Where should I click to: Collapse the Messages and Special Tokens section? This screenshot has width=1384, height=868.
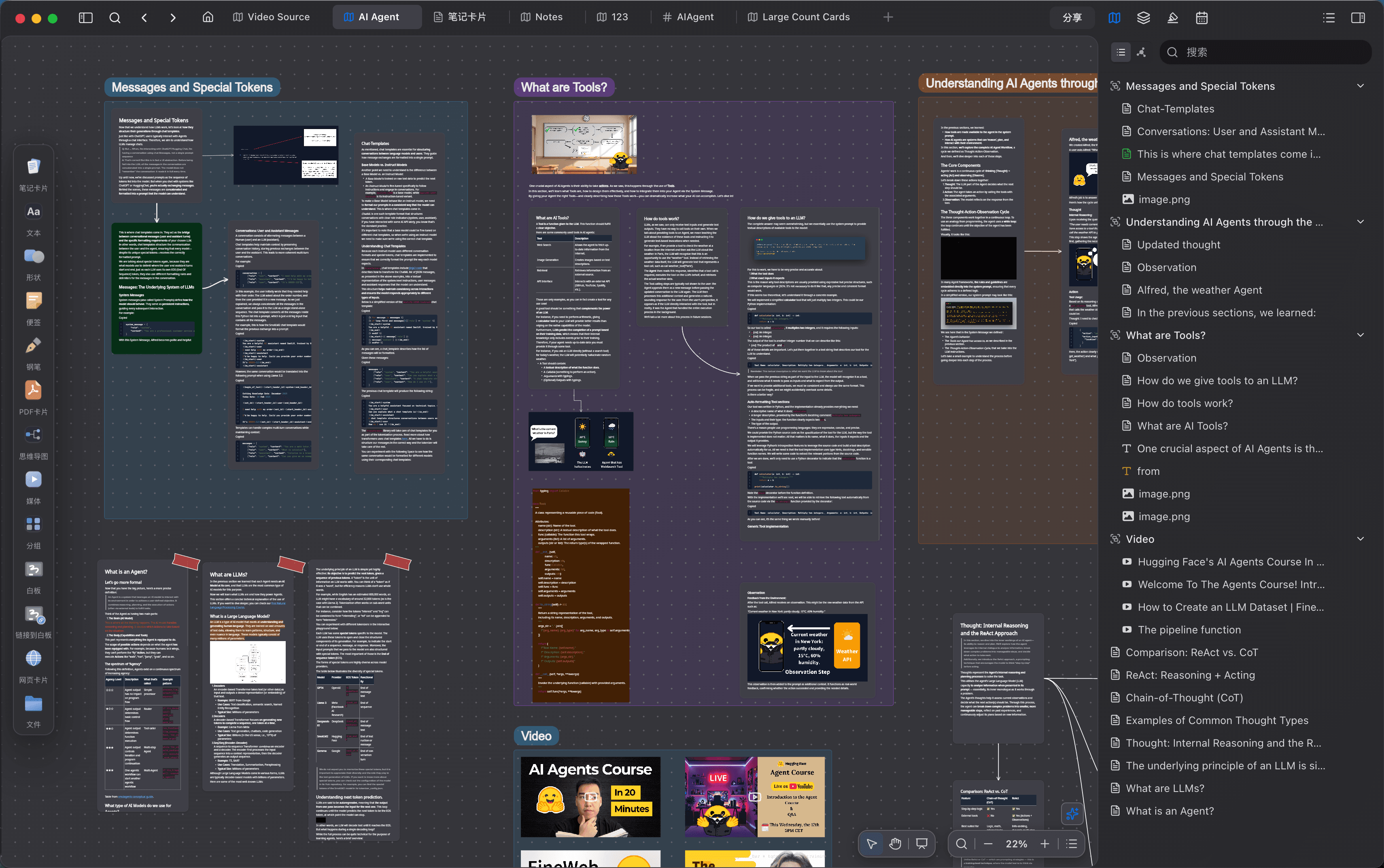point(1360,86)
